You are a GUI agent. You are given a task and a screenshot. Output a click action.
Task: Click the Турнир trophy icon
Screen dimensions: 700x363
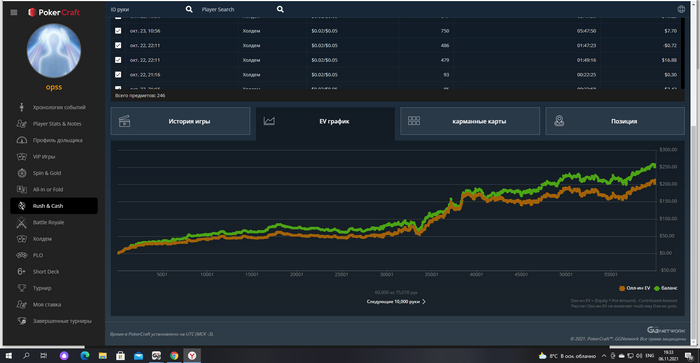coord(21,288)
